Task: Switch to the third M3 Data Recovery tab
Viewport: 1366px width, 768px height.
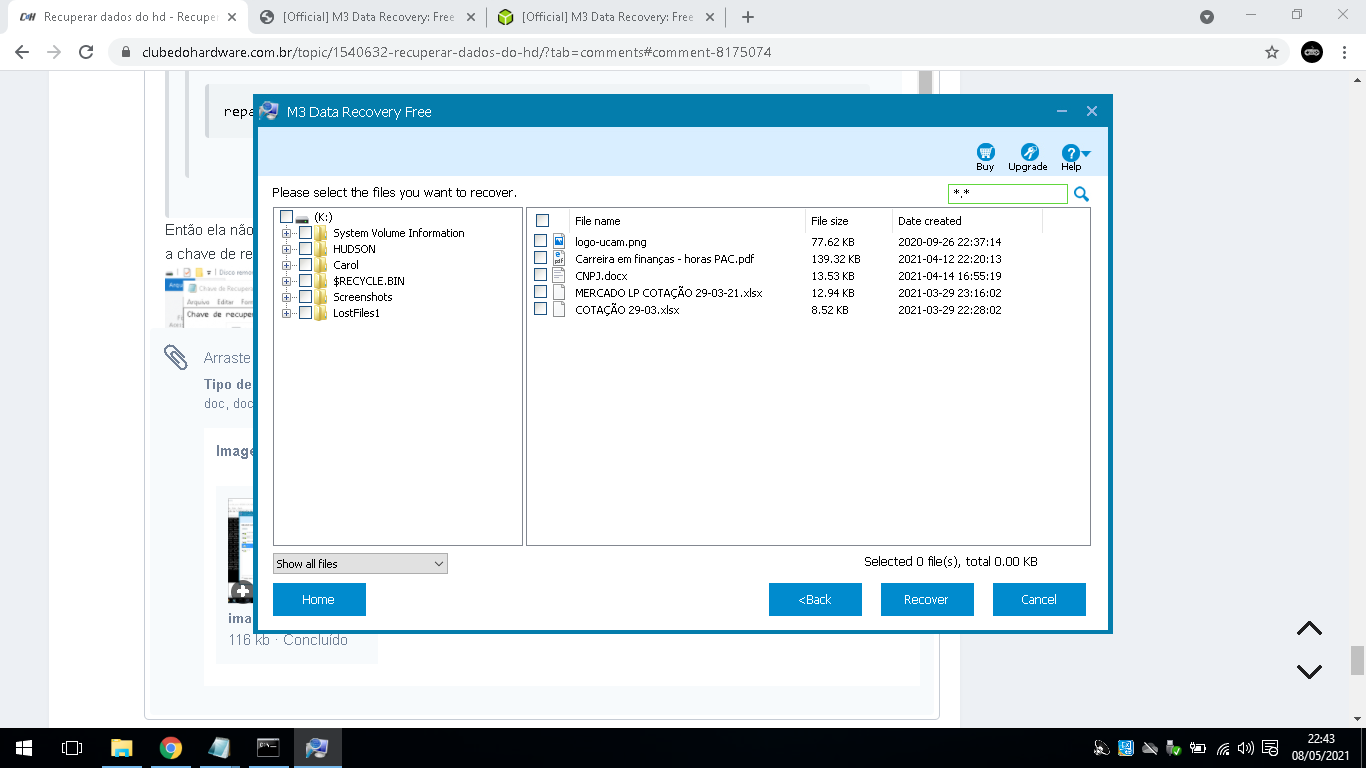Action: 606,17
